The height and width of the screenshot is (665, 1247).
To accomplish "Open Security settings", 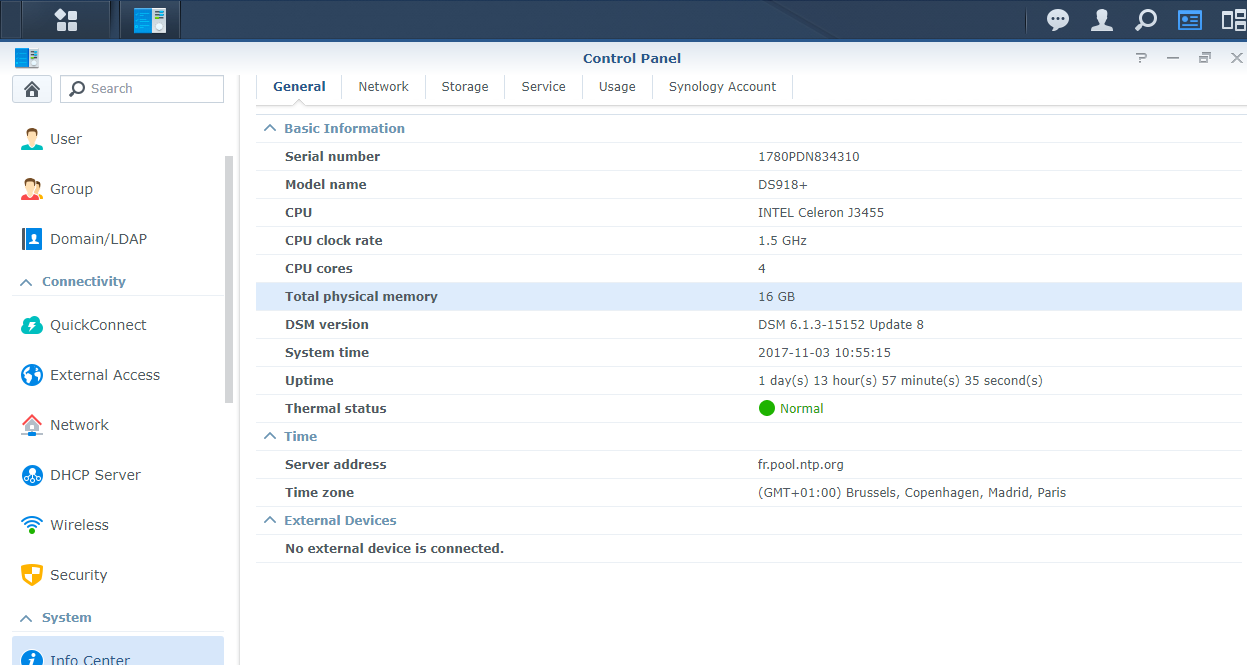I will [118, 575].
